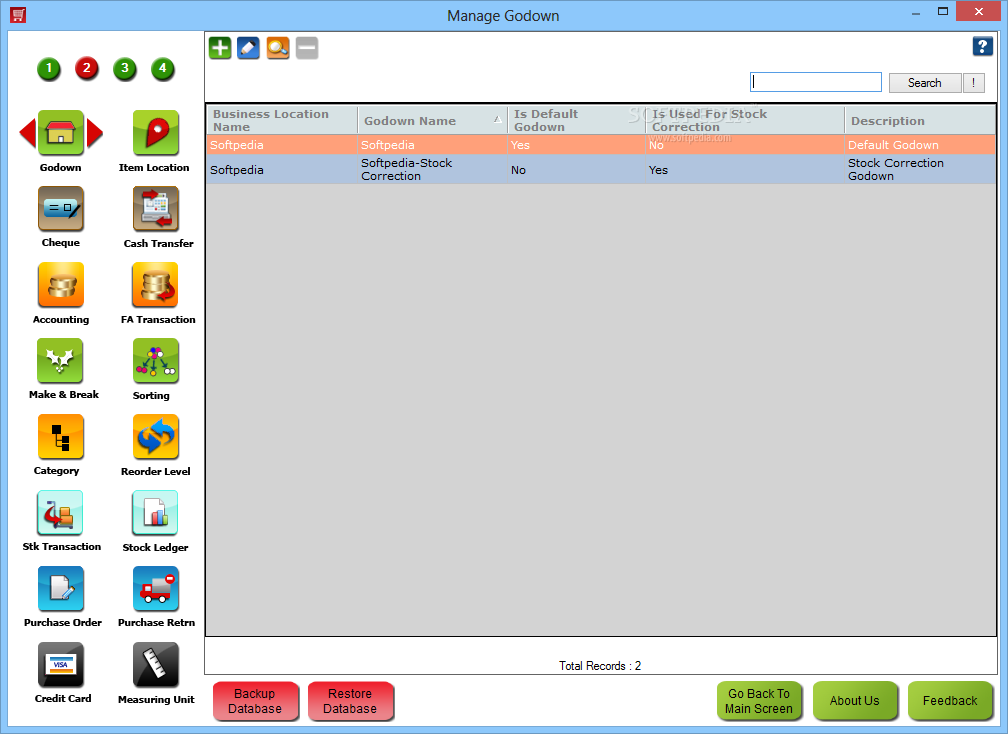Click Go Back To Main Screen button

759,701
